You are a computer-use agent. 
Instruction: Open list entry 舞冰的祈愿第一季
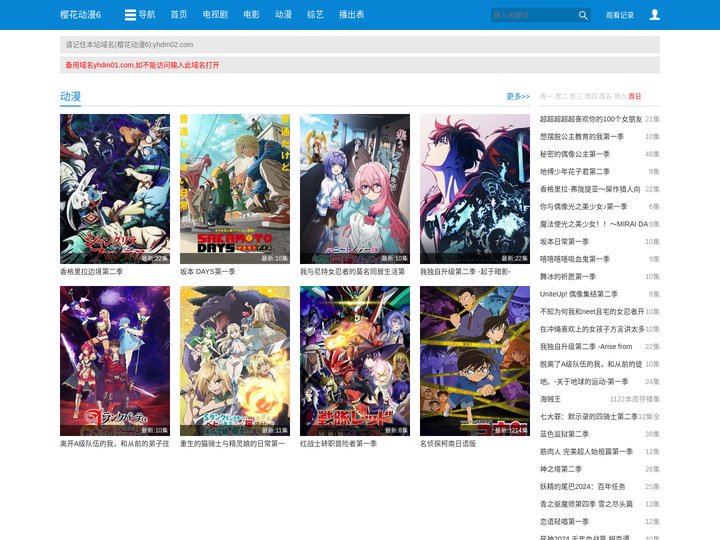click(x=568, y=276)
